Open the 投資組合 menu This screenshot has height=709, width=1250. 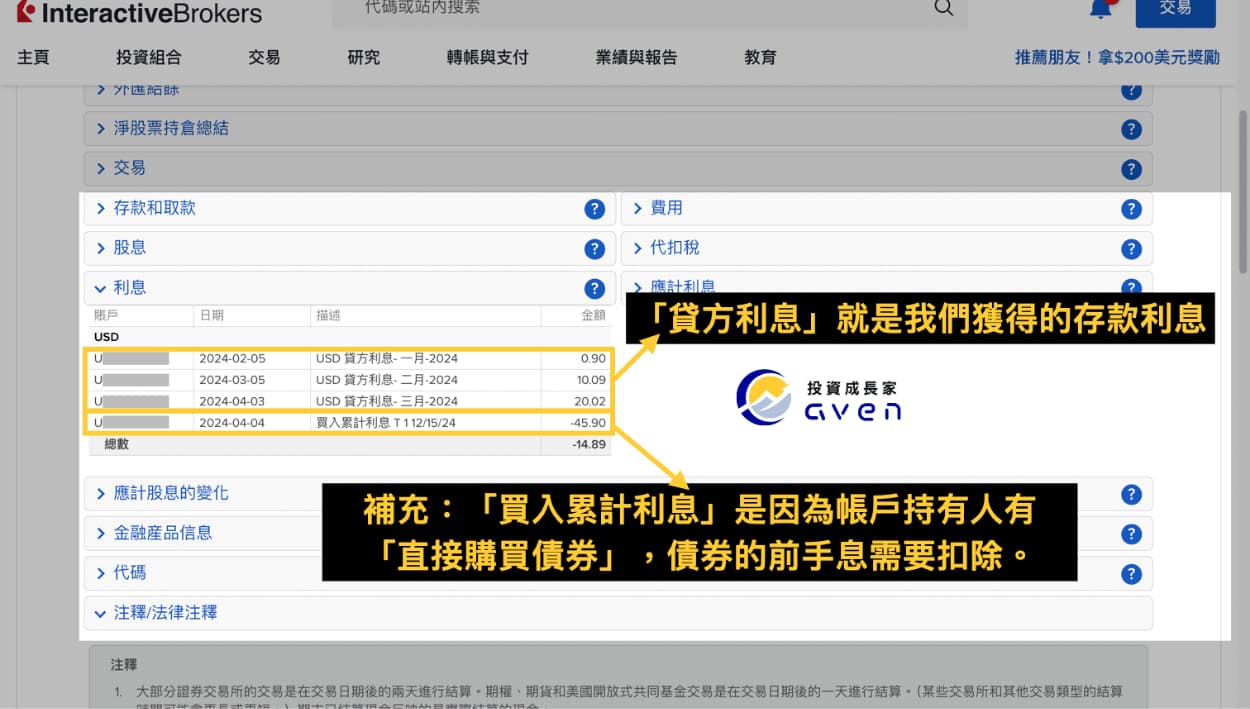click(149, 57)
